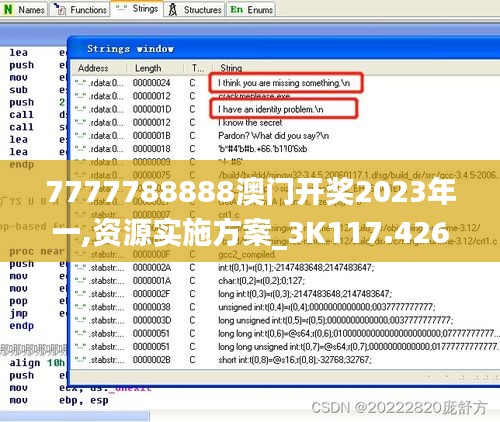This screenshot has width=500, height=422.
Task: Click row icon for 'Pardon? What did you say?'
Action: (x=80, y=135)
